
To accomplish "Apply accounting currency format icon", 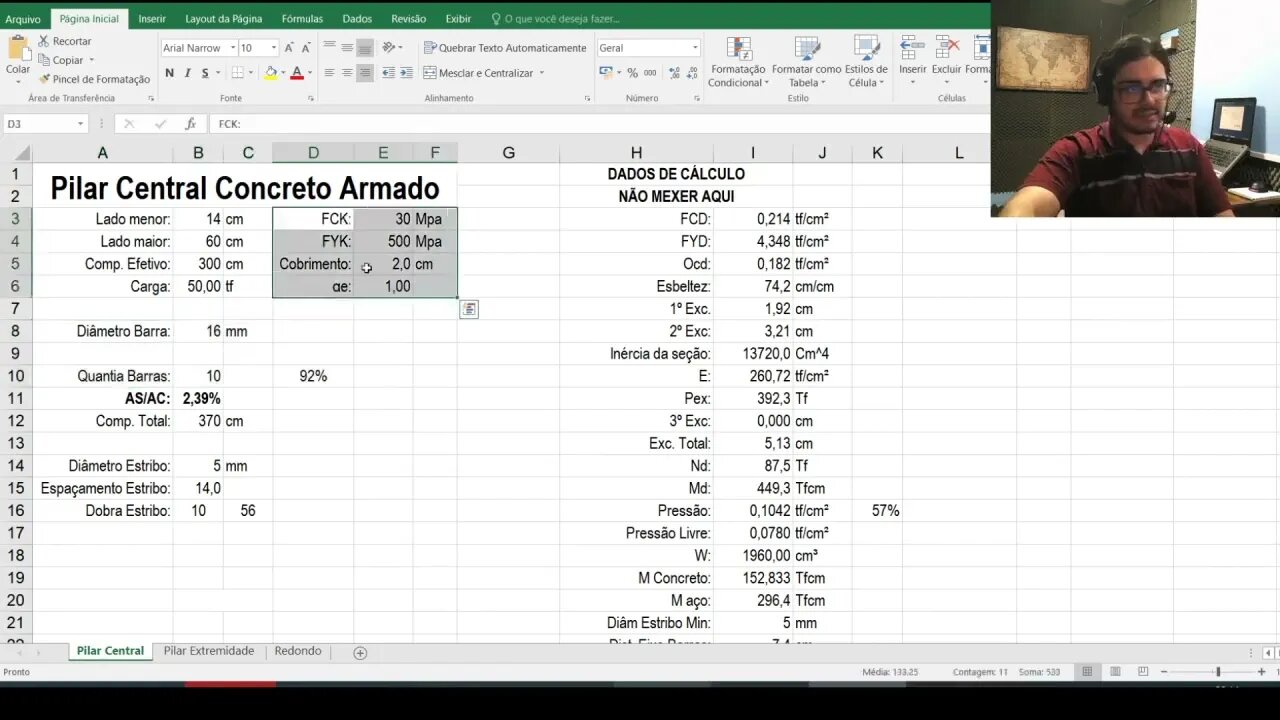I will [605, 73].
